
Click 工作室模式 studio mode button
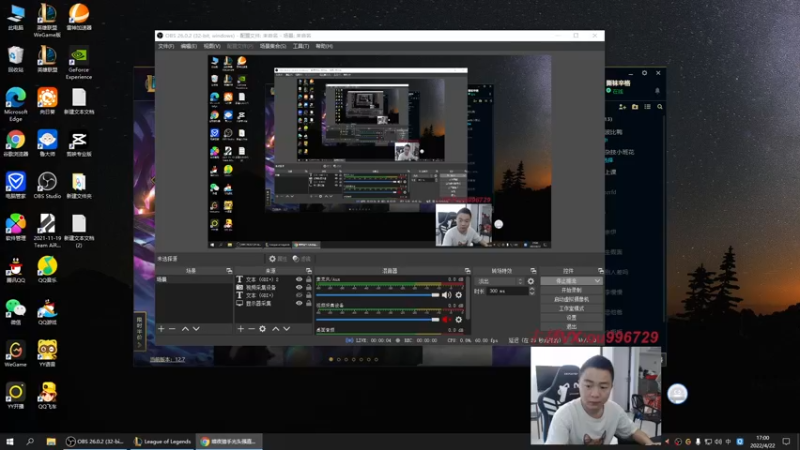571,308
